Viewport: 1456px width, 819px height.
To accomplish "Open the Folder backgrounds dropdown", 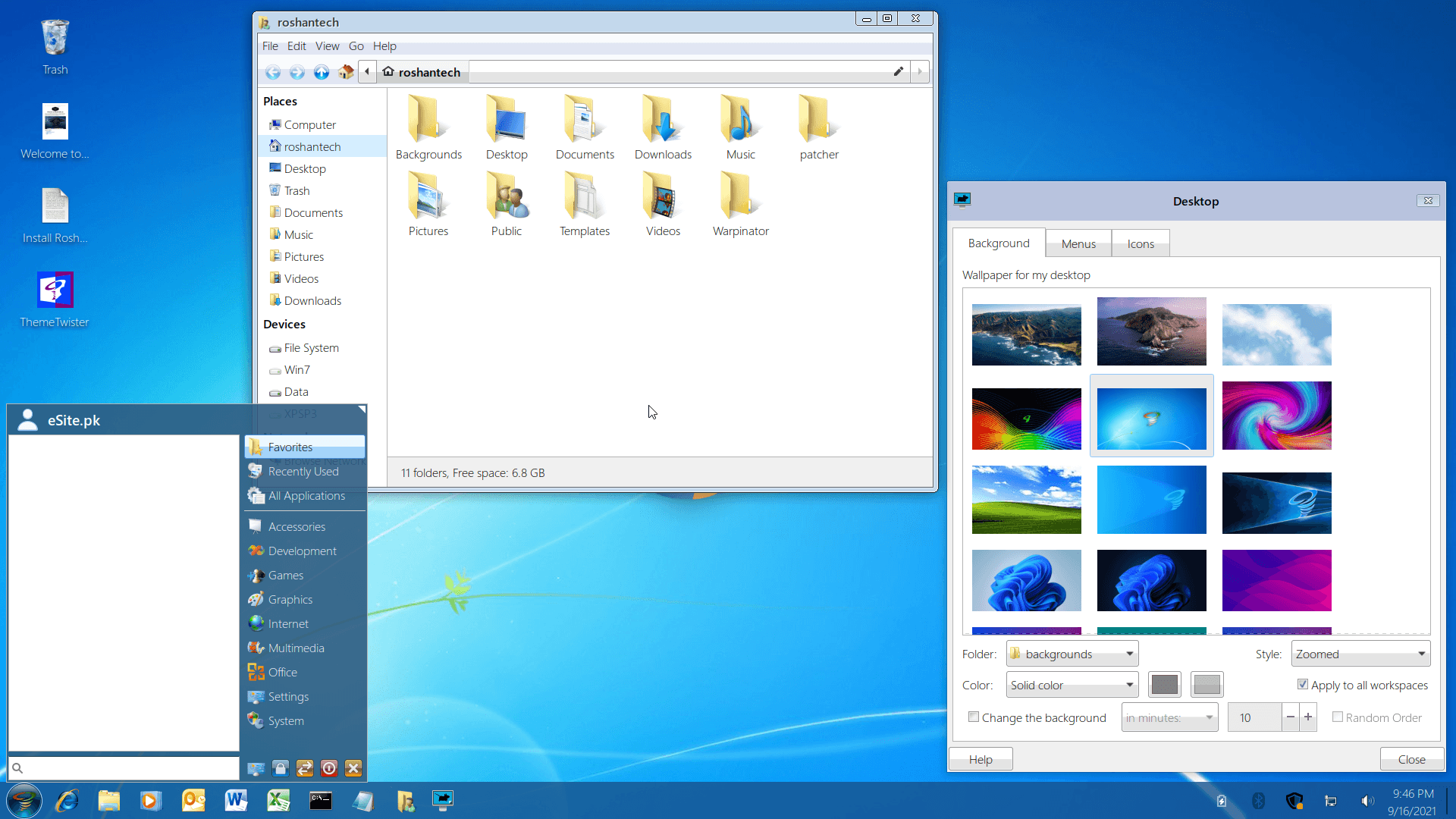I will tap(1072, 654).
